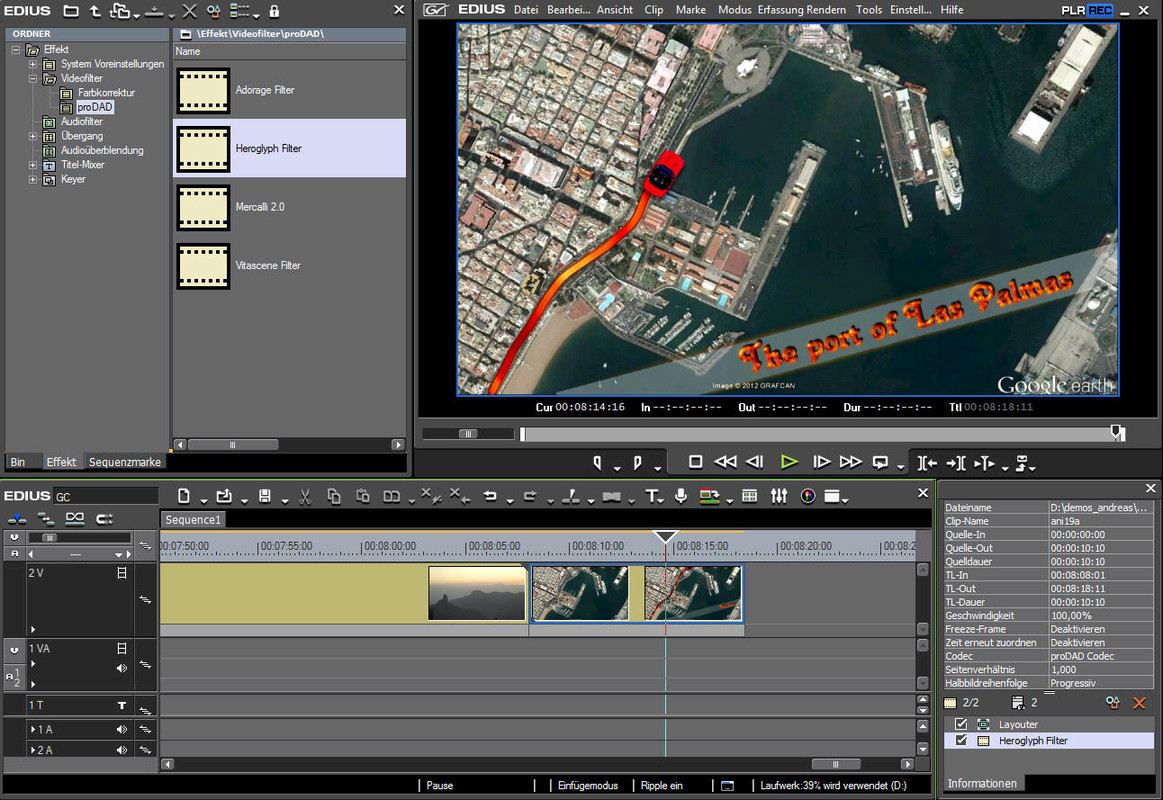
Task: Expand the Keyer folder
Action: point(33,180)
